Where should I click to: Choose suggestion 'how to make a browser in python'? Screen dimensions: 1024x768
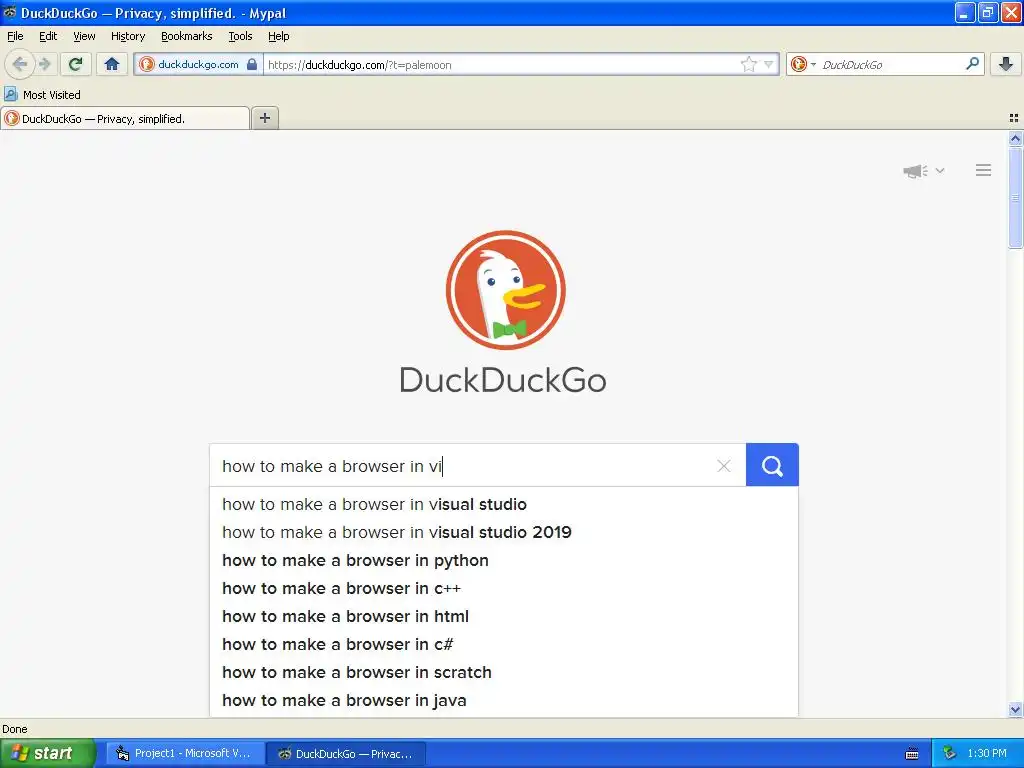tap(504, 560)
